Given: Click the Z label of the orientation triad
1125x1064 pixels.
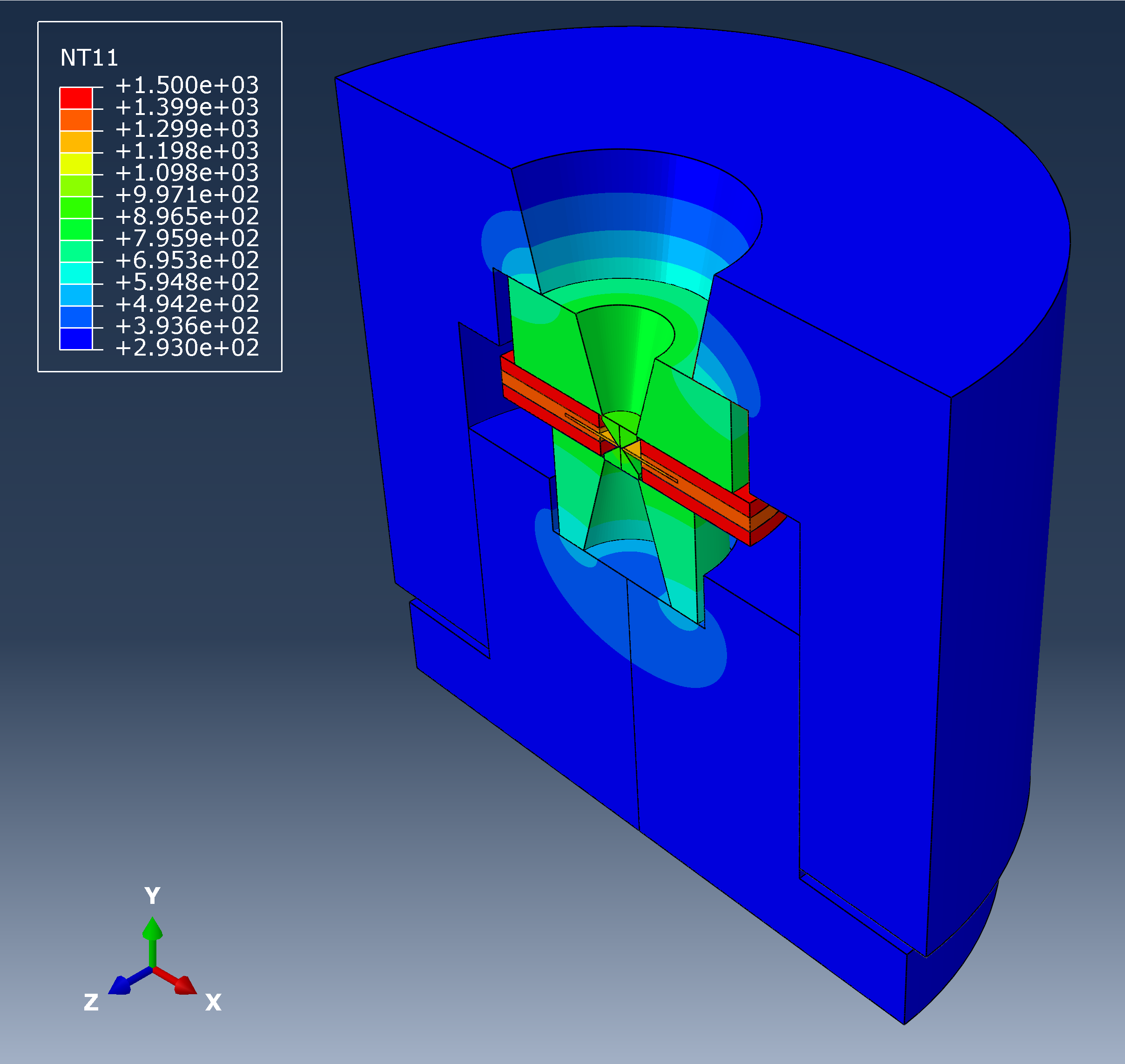Looking at the screenshot, I should click(91, 1003).
